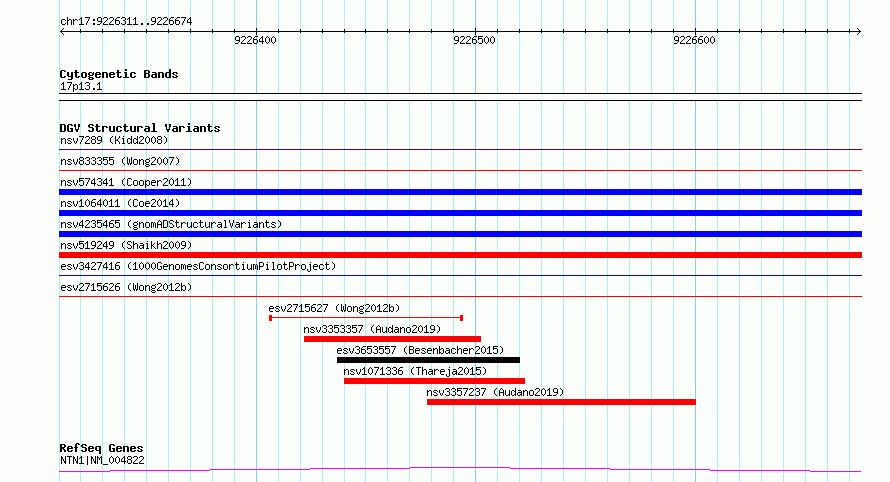
Task: Click the thin red line of esv2715626
Action: [460, 296]
